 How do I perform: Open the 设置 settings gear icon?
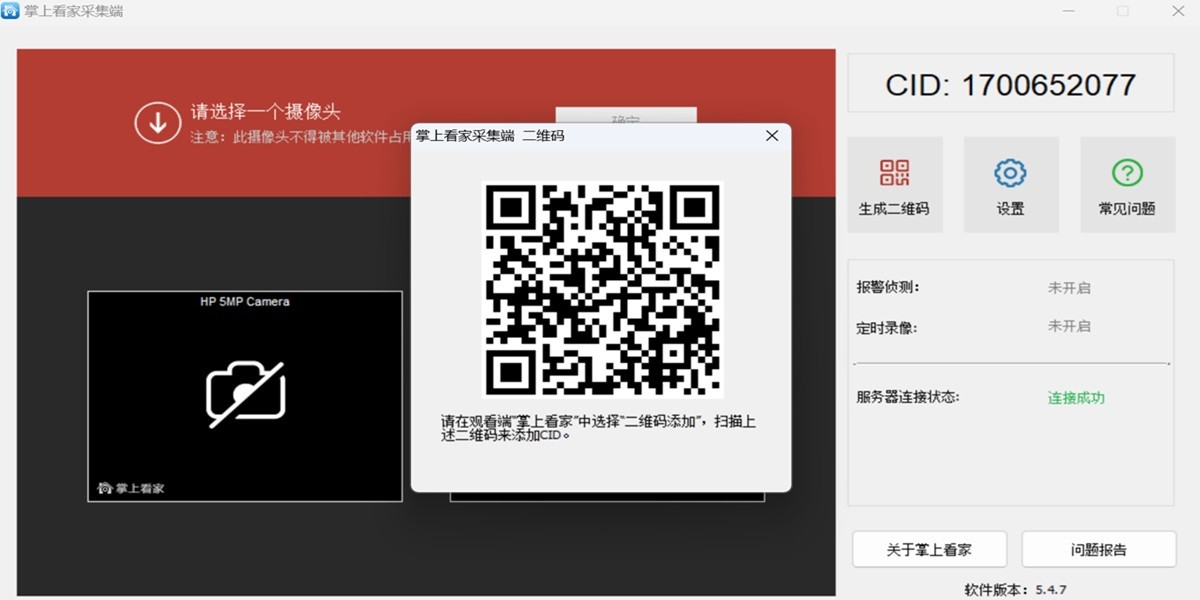1011,184
